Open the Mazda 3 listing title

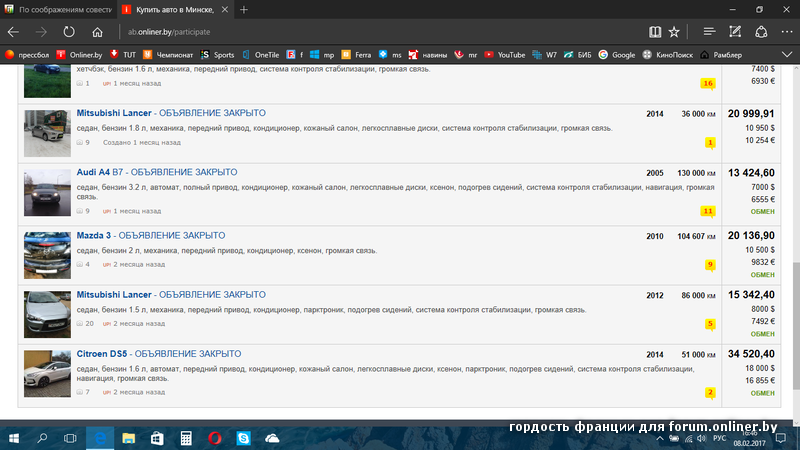[151, 235]
